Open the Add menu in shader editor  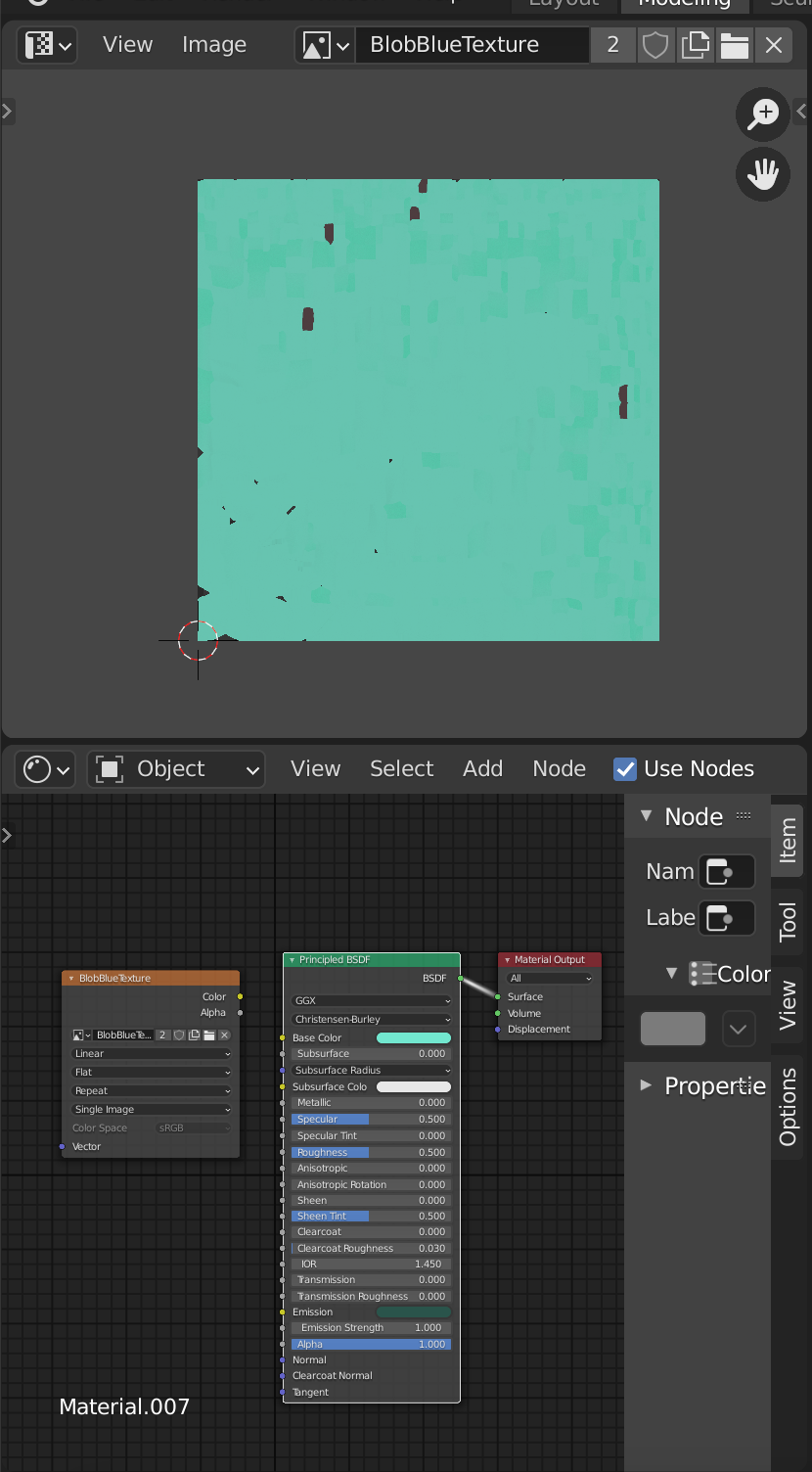click(482, 769)
